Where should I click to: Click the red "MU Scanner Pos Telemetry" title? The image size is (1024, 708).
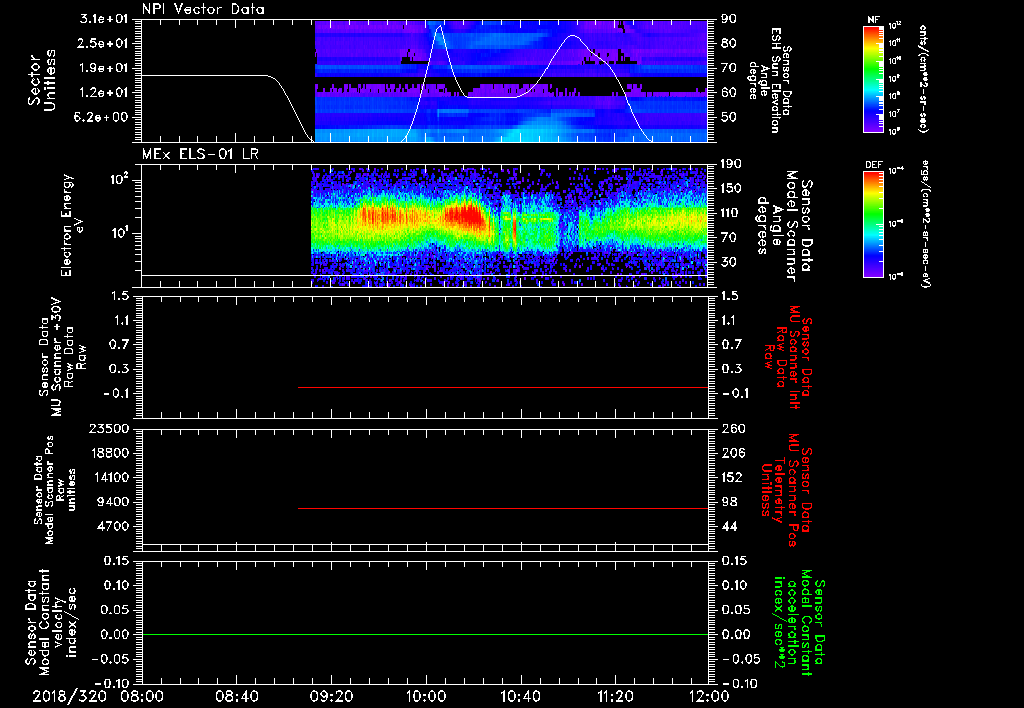[787, 490]
